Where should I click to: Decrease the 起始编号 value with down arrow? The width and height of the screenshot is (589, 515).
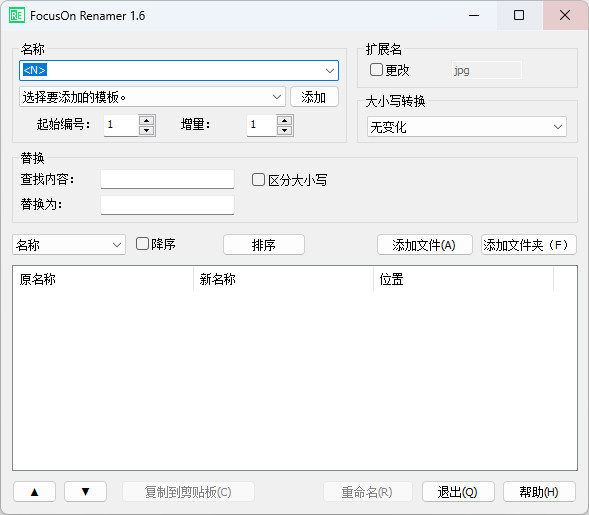tap(146, 130)
